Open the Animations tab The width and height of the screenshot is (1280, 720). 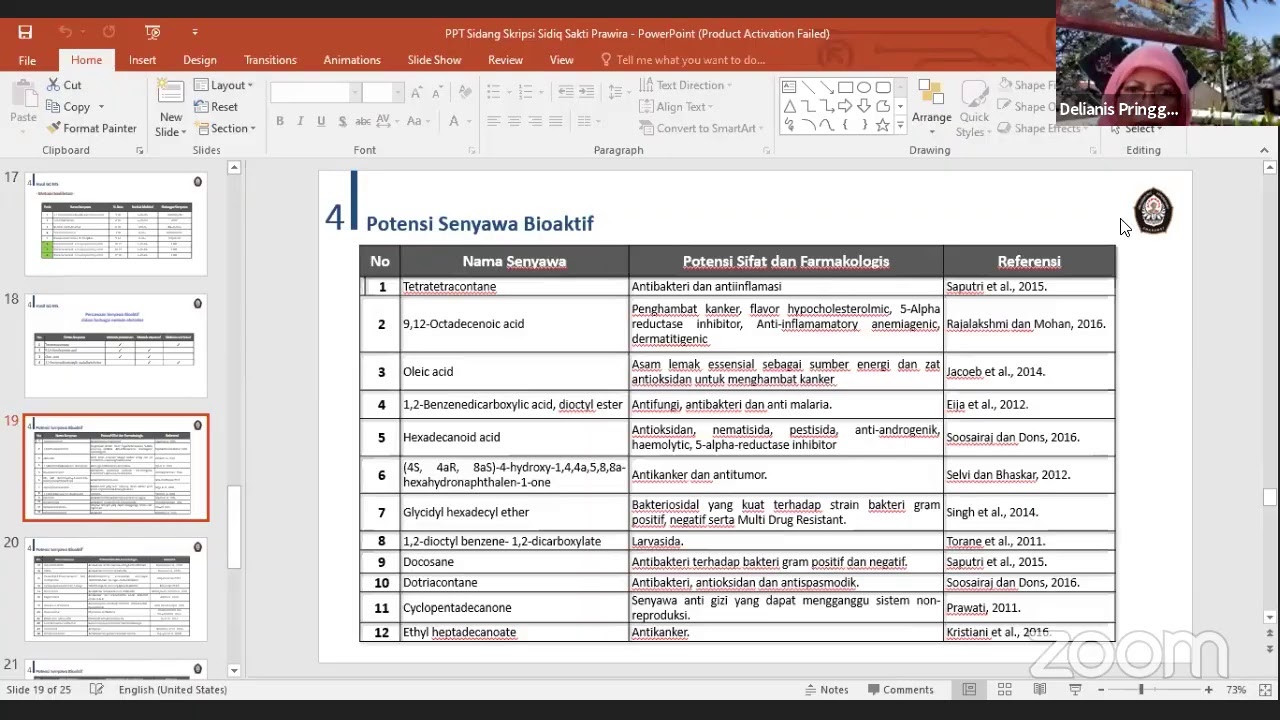coord(352,60)
